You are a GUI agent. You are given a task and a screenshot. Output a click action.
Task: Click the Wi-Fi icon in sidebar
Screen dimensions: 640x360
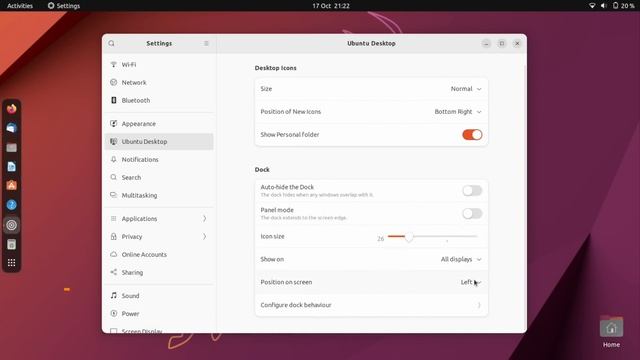(113, 64)
